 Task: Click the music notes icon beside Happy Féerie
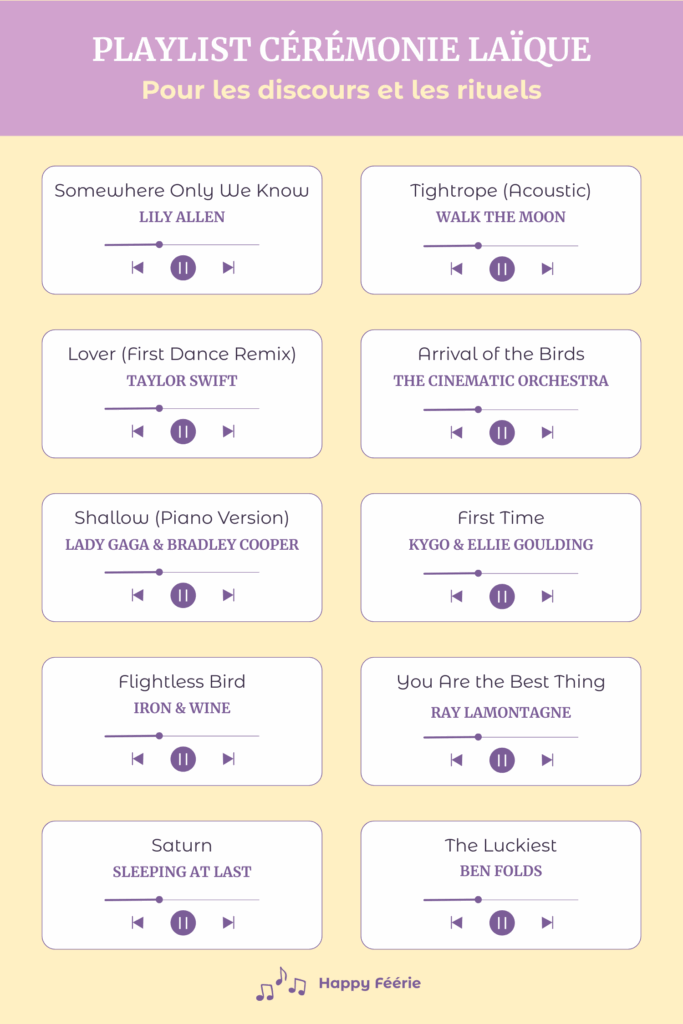click(281, 984)
